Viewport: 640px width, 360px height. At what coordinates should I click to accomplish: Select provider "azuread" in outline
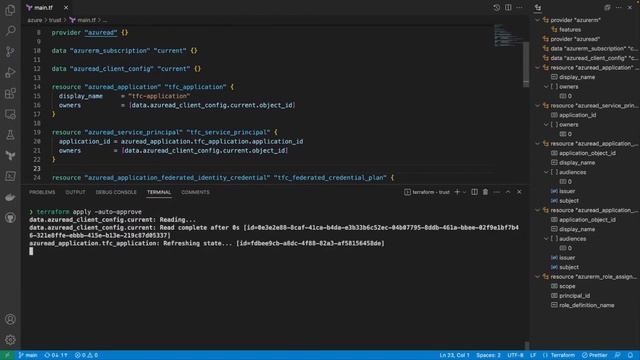click(x=575, y=39)
